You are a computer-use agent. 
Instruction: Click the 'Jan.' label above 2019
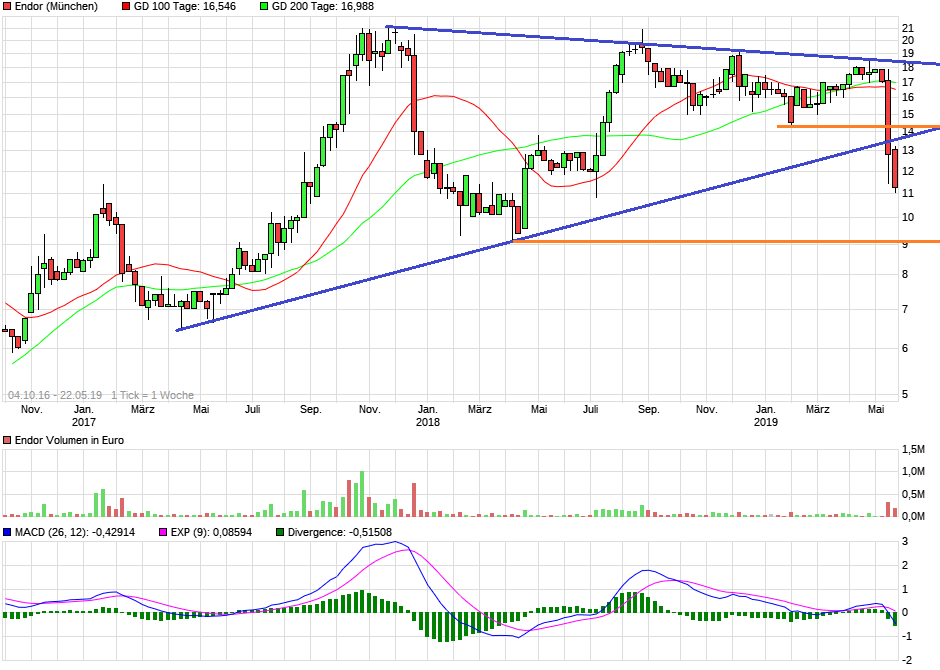[x=766, y=409]
